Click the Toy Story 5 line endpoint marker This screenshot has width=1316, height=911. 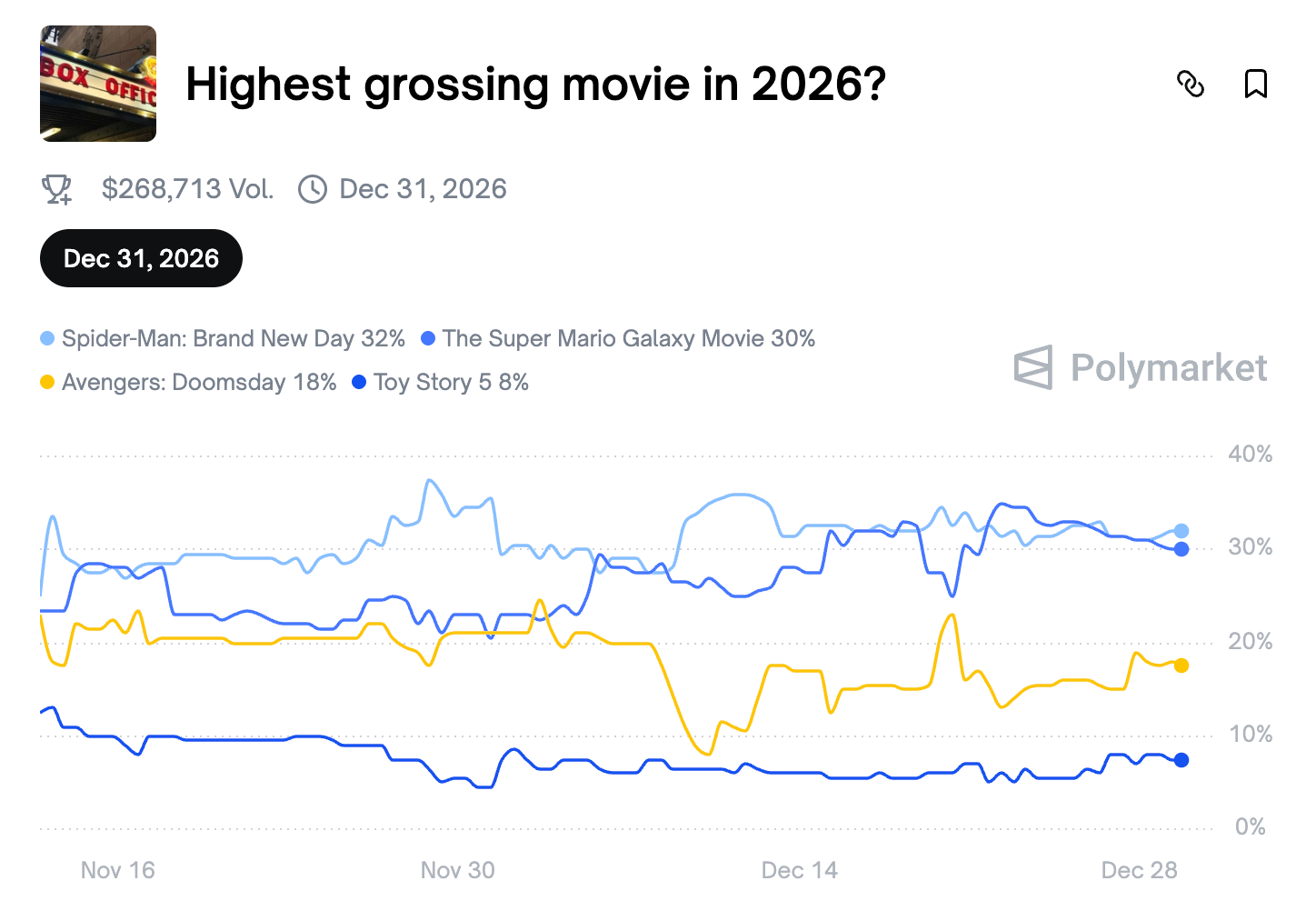click(x=1181, y=760)
